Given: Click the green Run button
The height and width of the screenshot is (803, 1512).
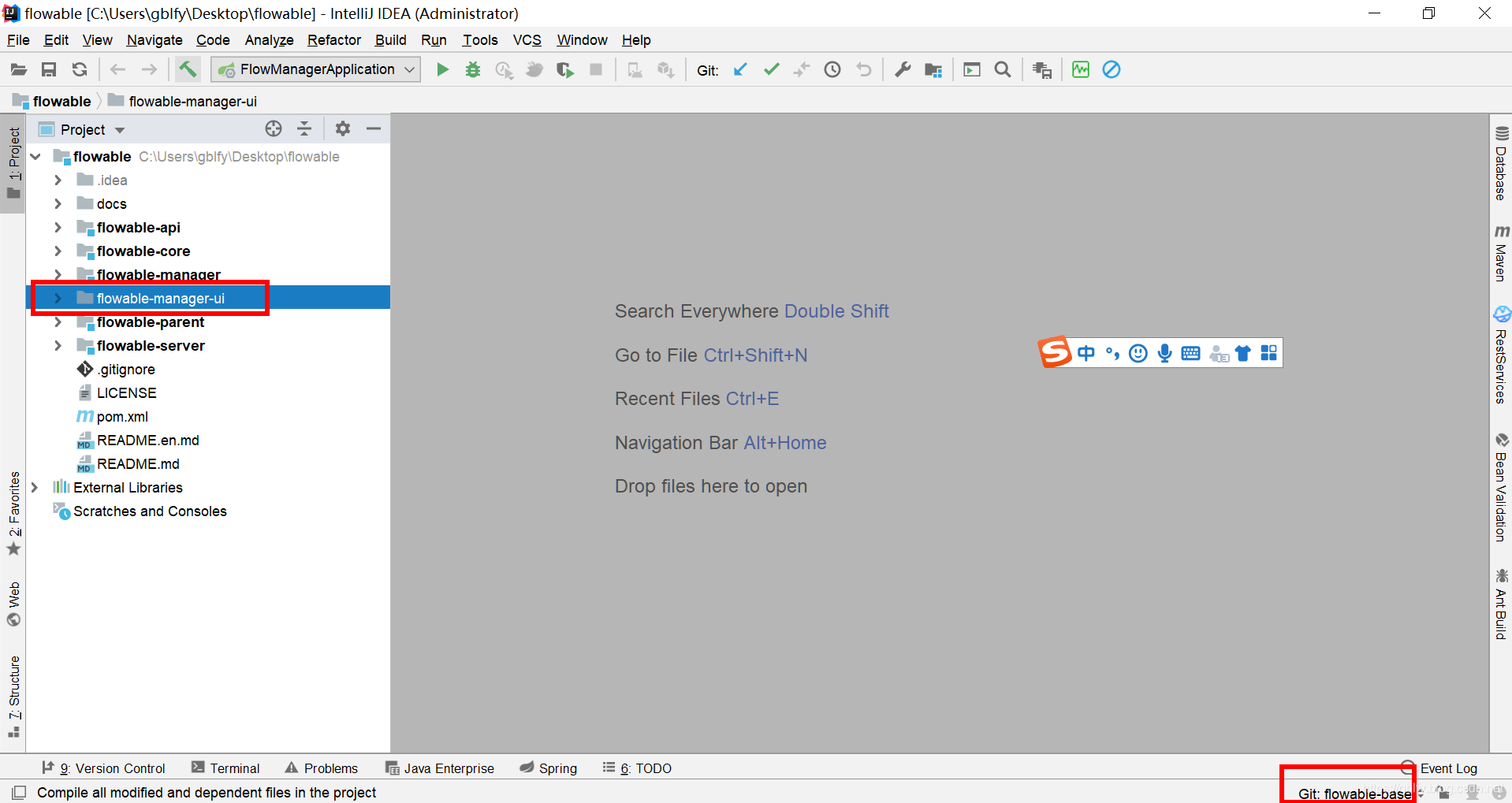Looking at the screenshot, I should click(442, 69).
